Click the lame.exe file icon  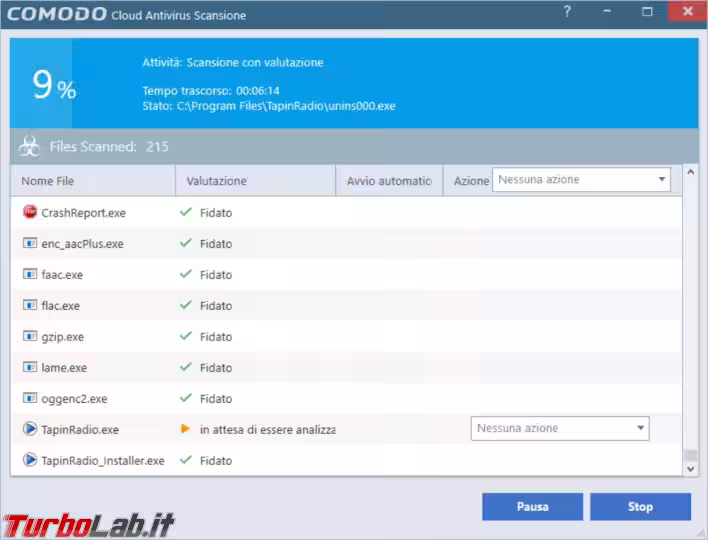coord(30,367)
